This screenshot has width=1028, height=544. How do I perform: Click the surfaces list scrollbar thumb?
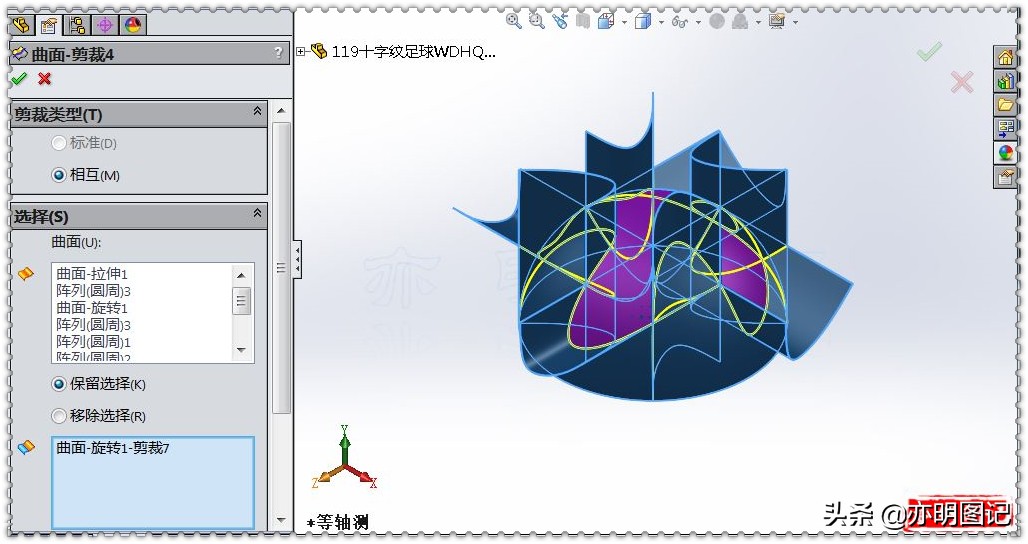click(x=241, y=300)
